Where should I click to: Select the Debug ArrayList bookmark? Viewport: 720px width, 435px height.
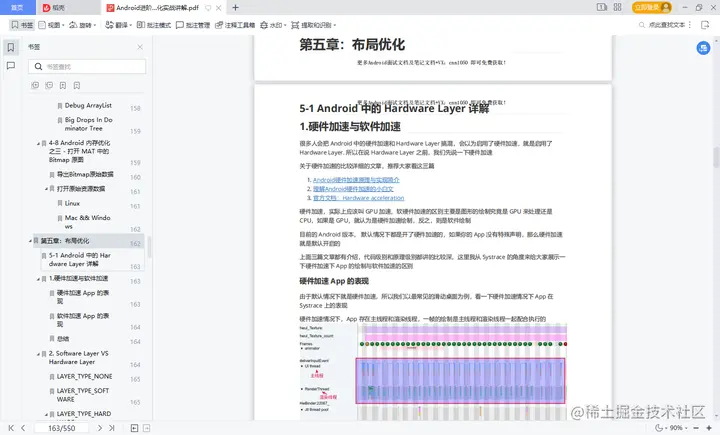[x=88, y=105]
